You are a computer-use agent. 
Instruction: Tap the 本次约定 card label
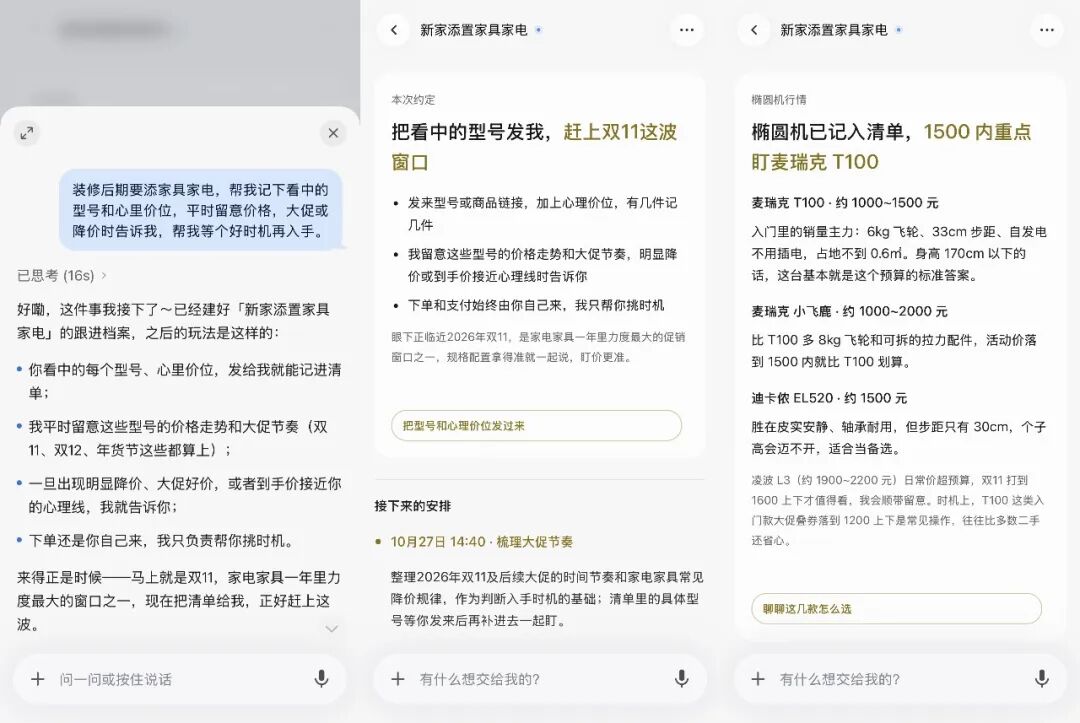[413, 100]
